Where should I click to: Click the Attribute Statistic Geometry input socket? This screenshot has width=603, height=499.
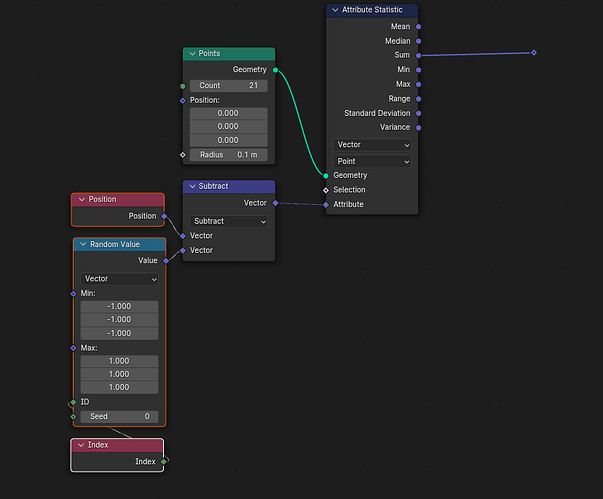coord(326,176)
